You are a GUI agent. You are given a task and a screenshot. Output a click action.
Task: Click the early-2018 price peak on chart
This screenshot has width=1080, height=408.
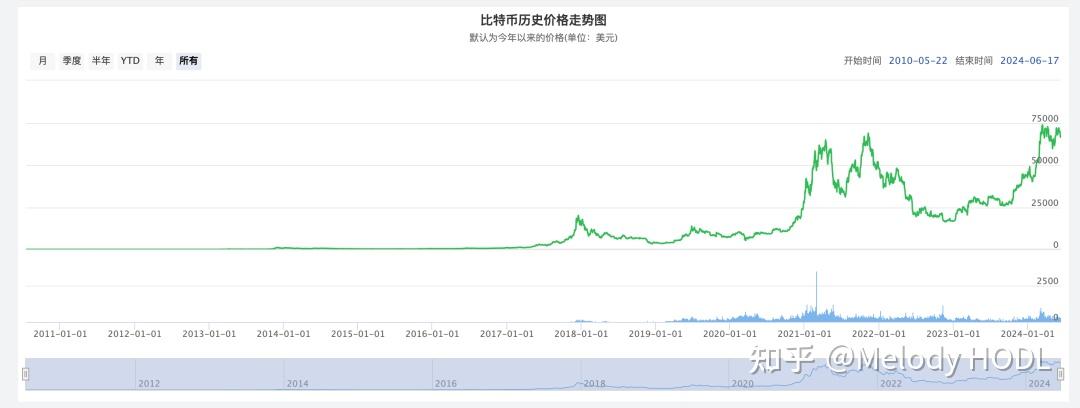pyautogui.click(x=578, y=216)
